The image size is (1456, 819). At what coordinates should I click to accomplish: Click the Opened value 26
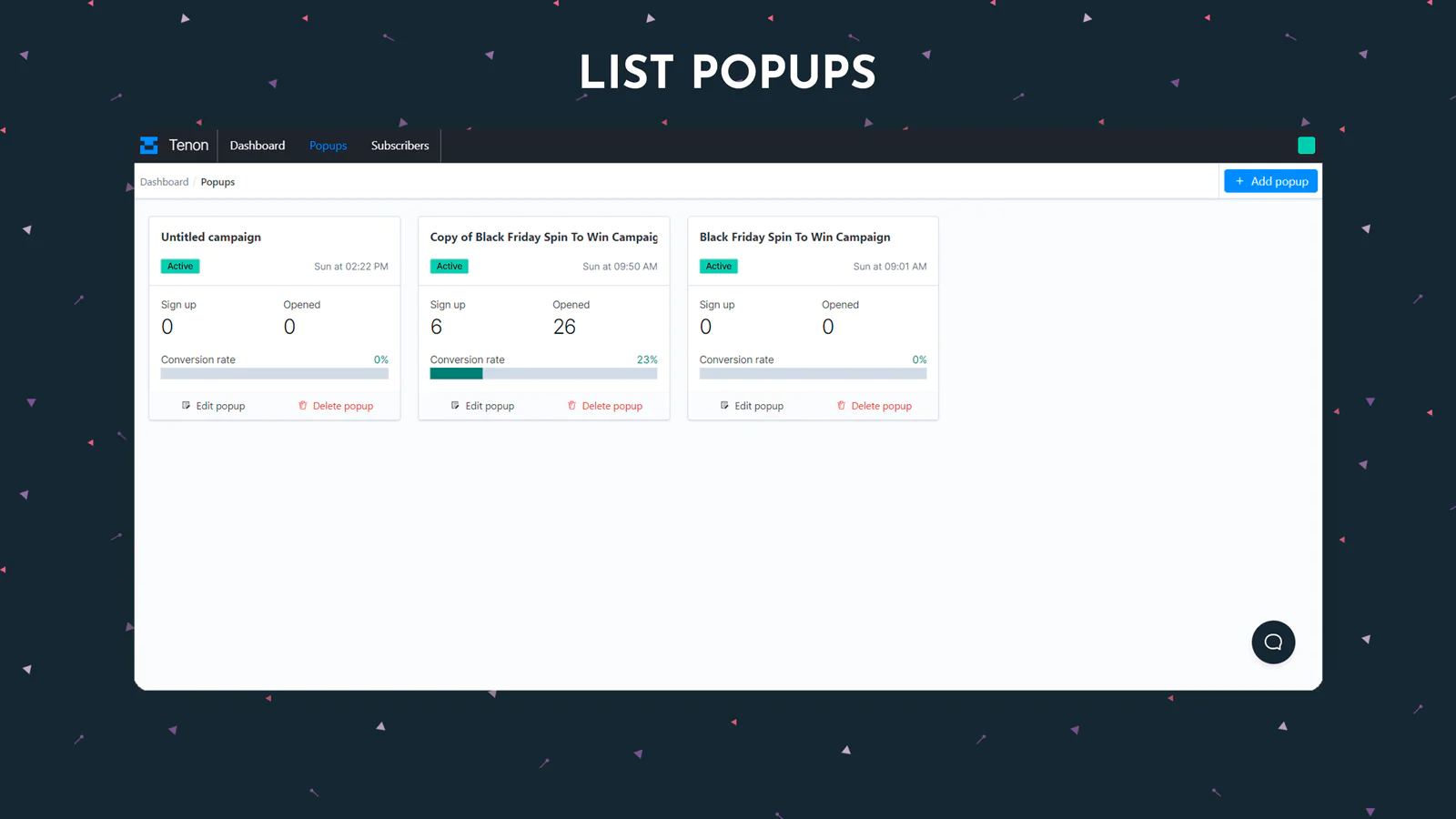click(x=564, y=327)
